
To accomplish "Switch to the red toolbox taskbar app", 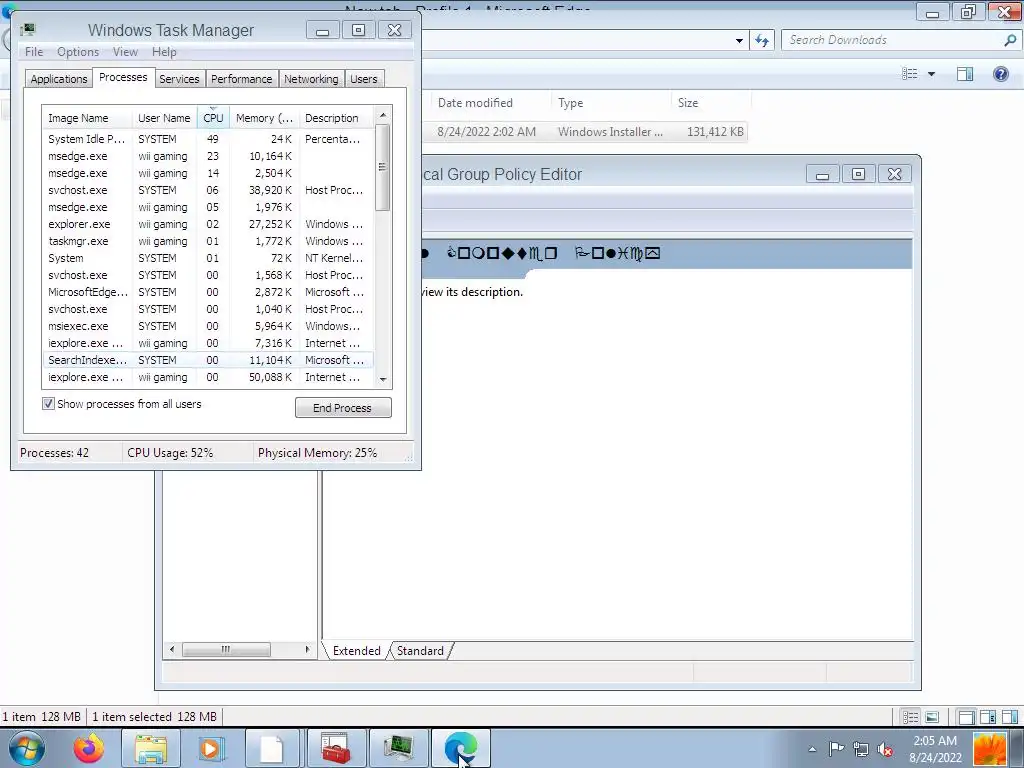I will (x=336, y=748).
